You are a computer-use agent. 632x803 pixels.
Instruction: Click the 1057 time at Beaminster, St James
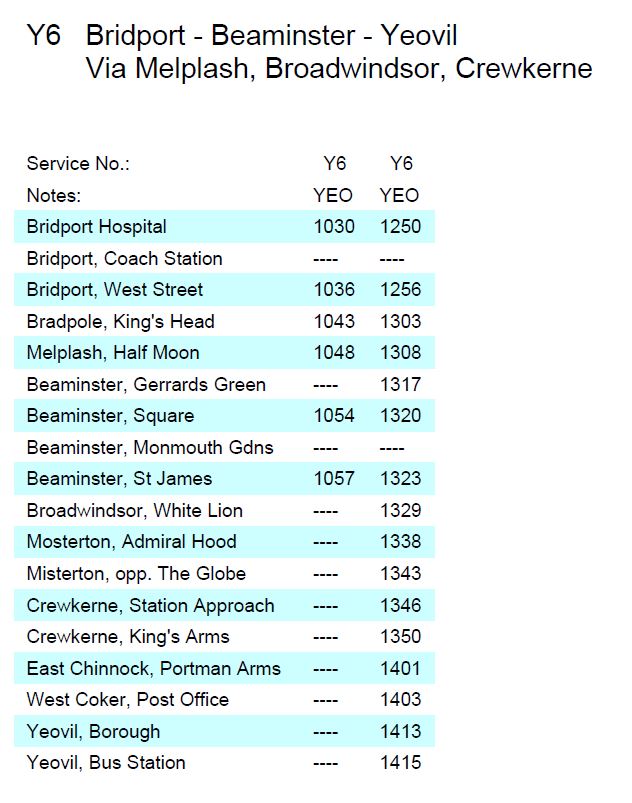(x=334, y=479)
